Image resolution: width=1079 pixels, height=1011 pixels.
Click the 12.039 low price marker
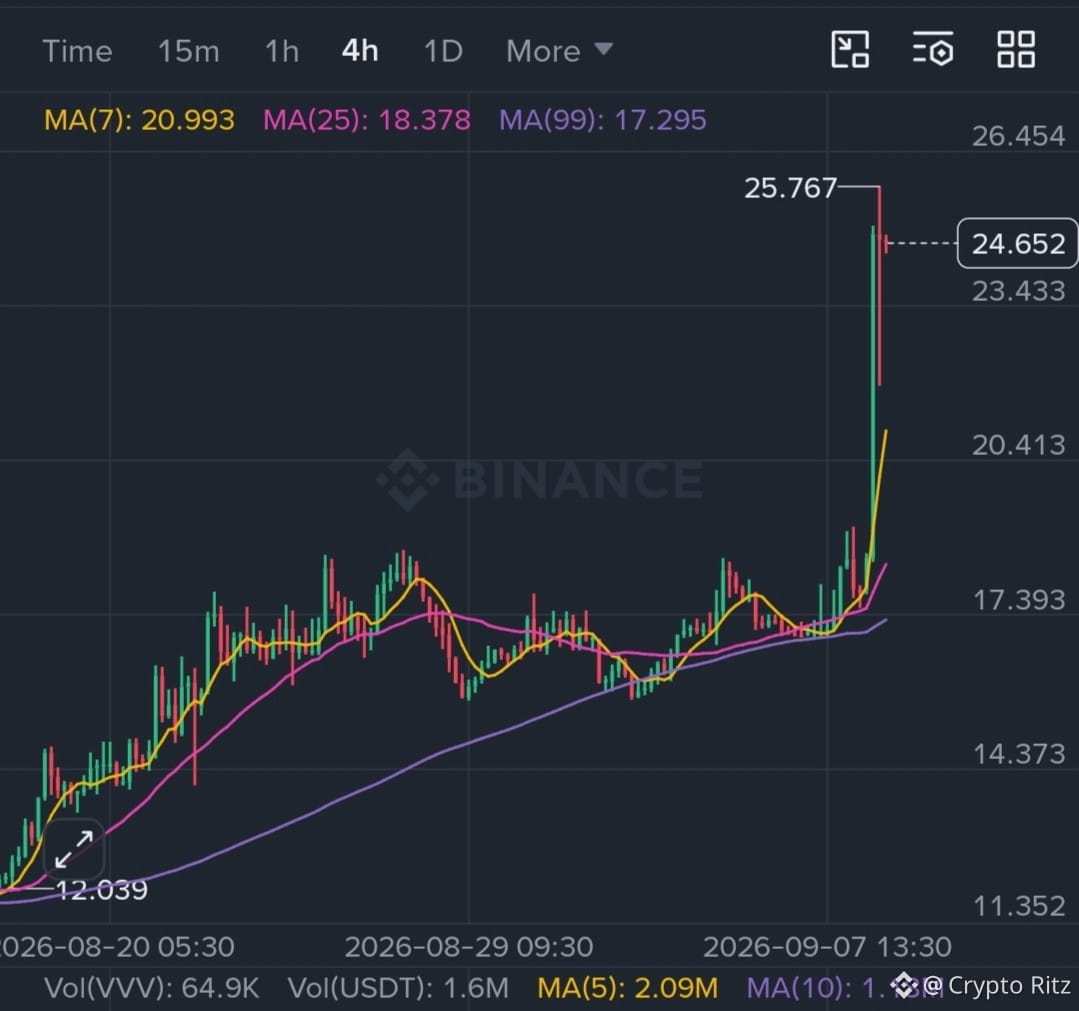pos(101,890)
